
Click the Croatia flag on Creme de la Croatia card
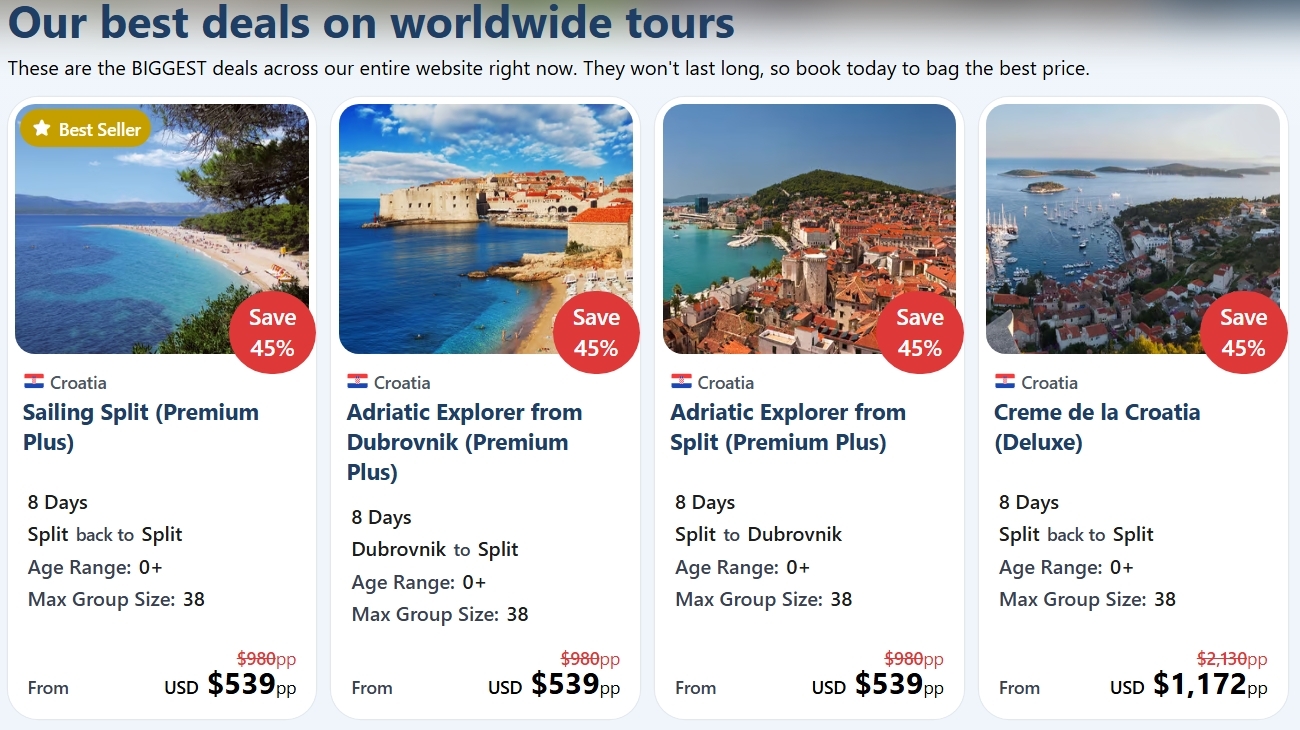(1005, 382)
